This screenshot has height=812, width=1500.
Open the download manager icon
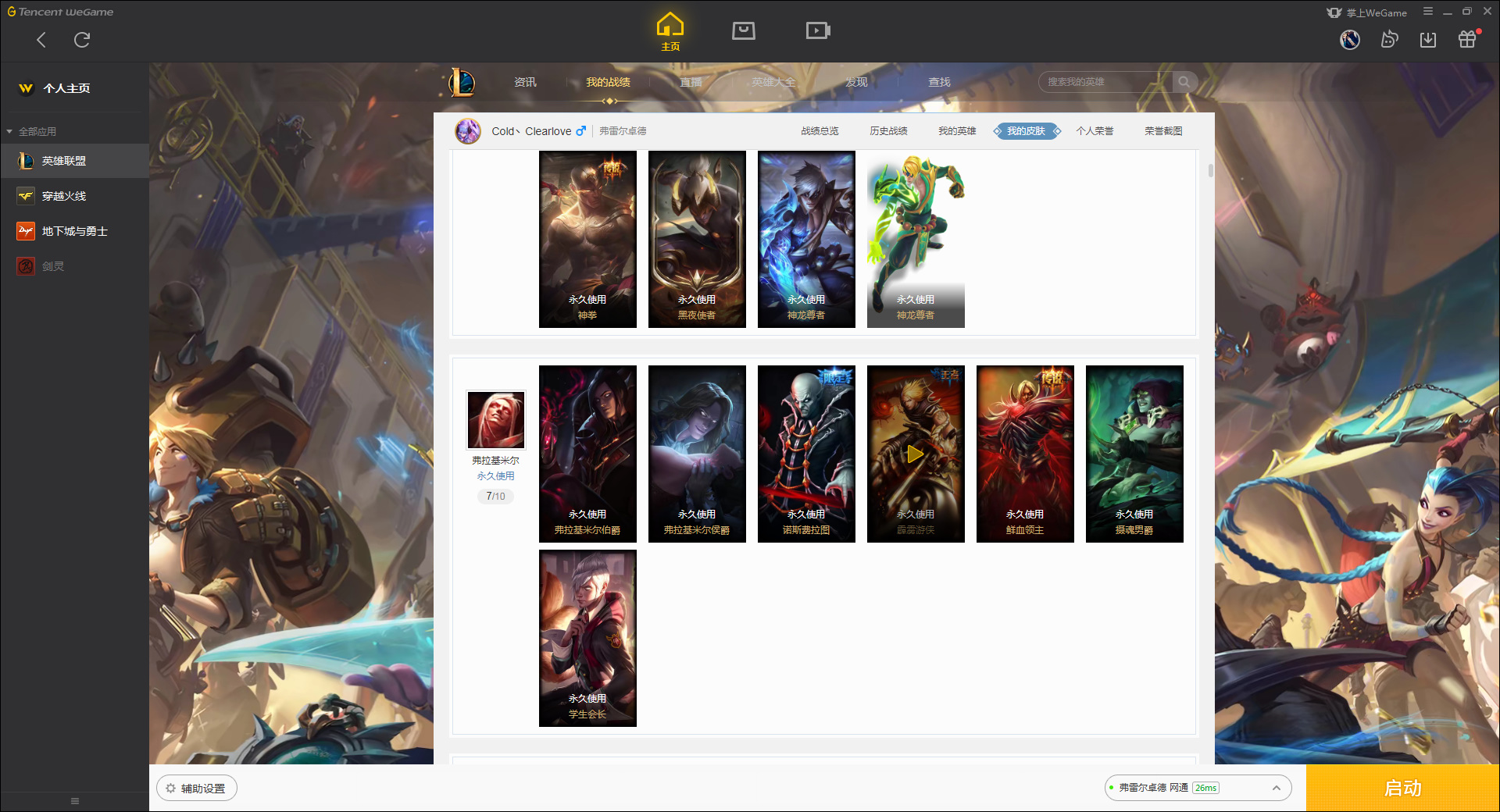(x=1428, y=40)
